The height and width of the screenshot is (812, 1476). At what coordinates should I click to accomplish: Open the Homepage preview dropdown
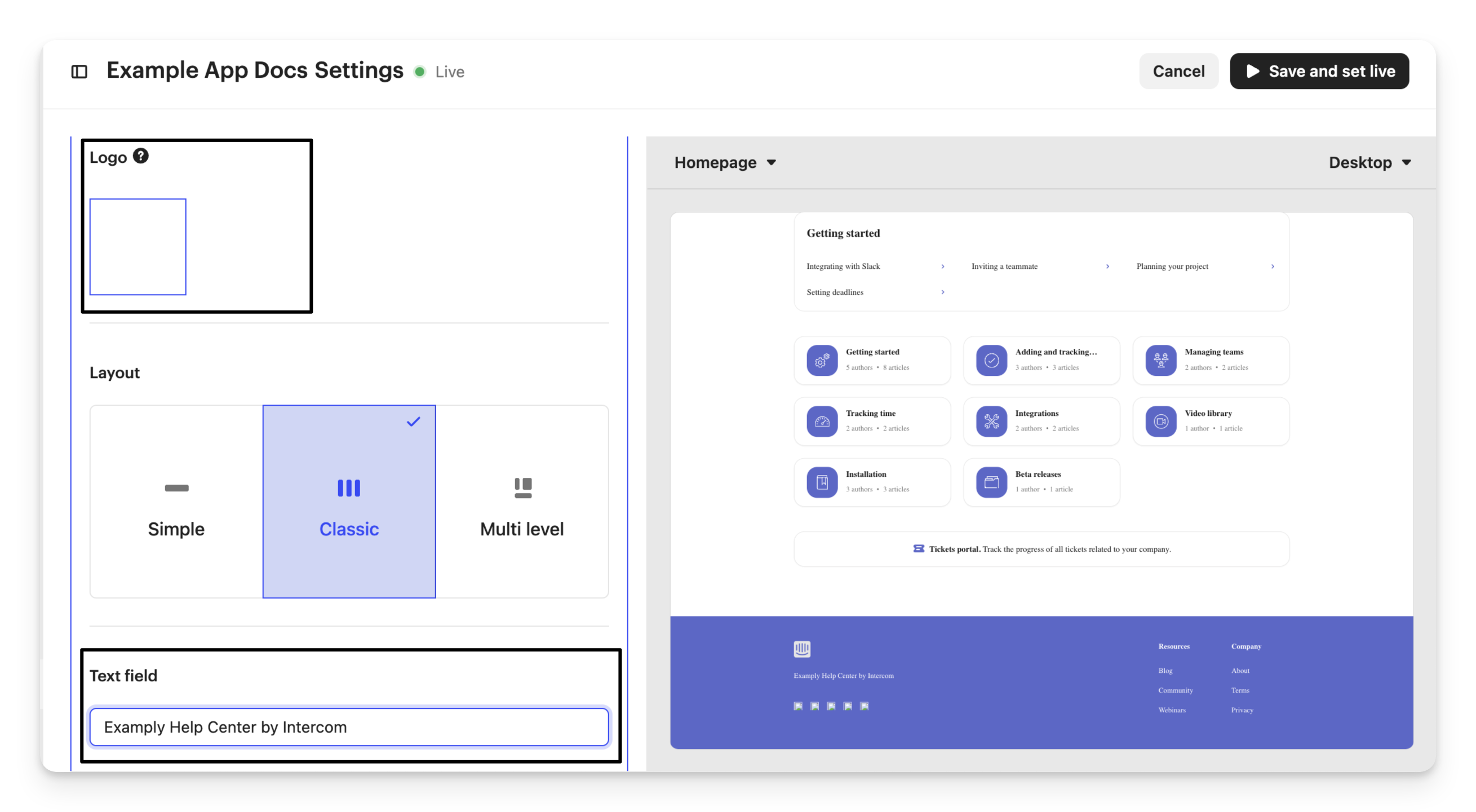click(725, 163)
